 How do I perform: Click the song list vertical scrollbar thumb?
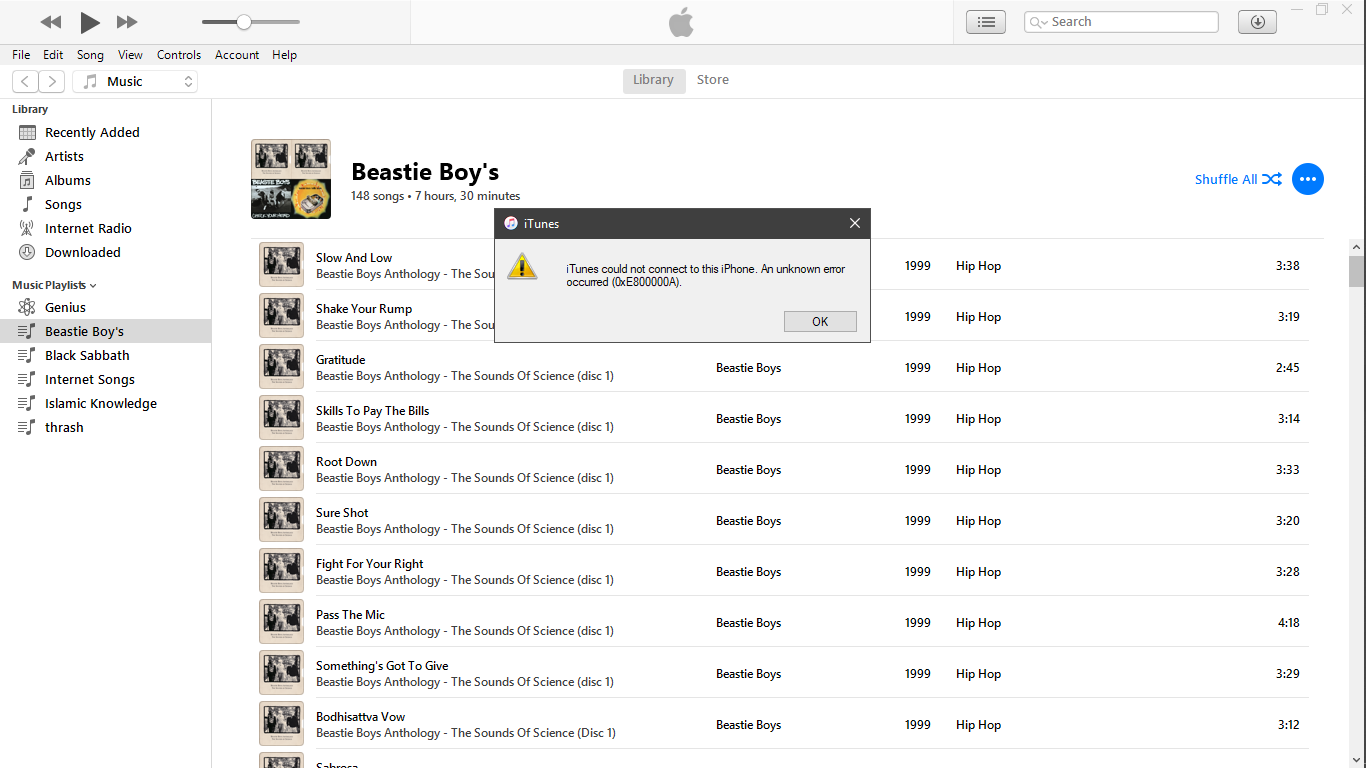(1357, 271)
